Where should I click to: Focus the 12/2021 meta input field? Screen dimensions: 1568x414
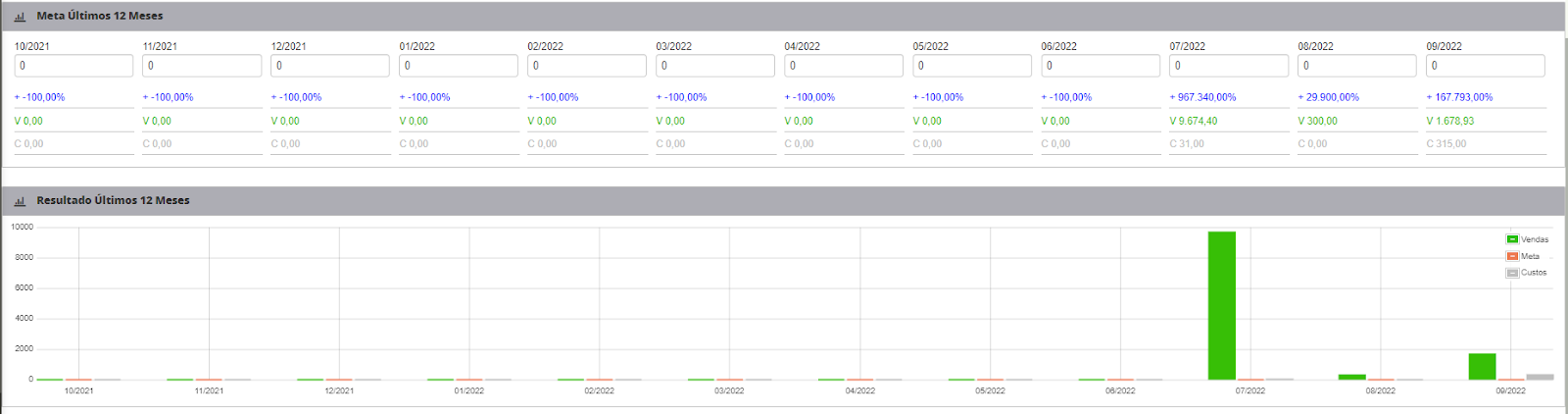pyautogui.click(x=330, y=66)
